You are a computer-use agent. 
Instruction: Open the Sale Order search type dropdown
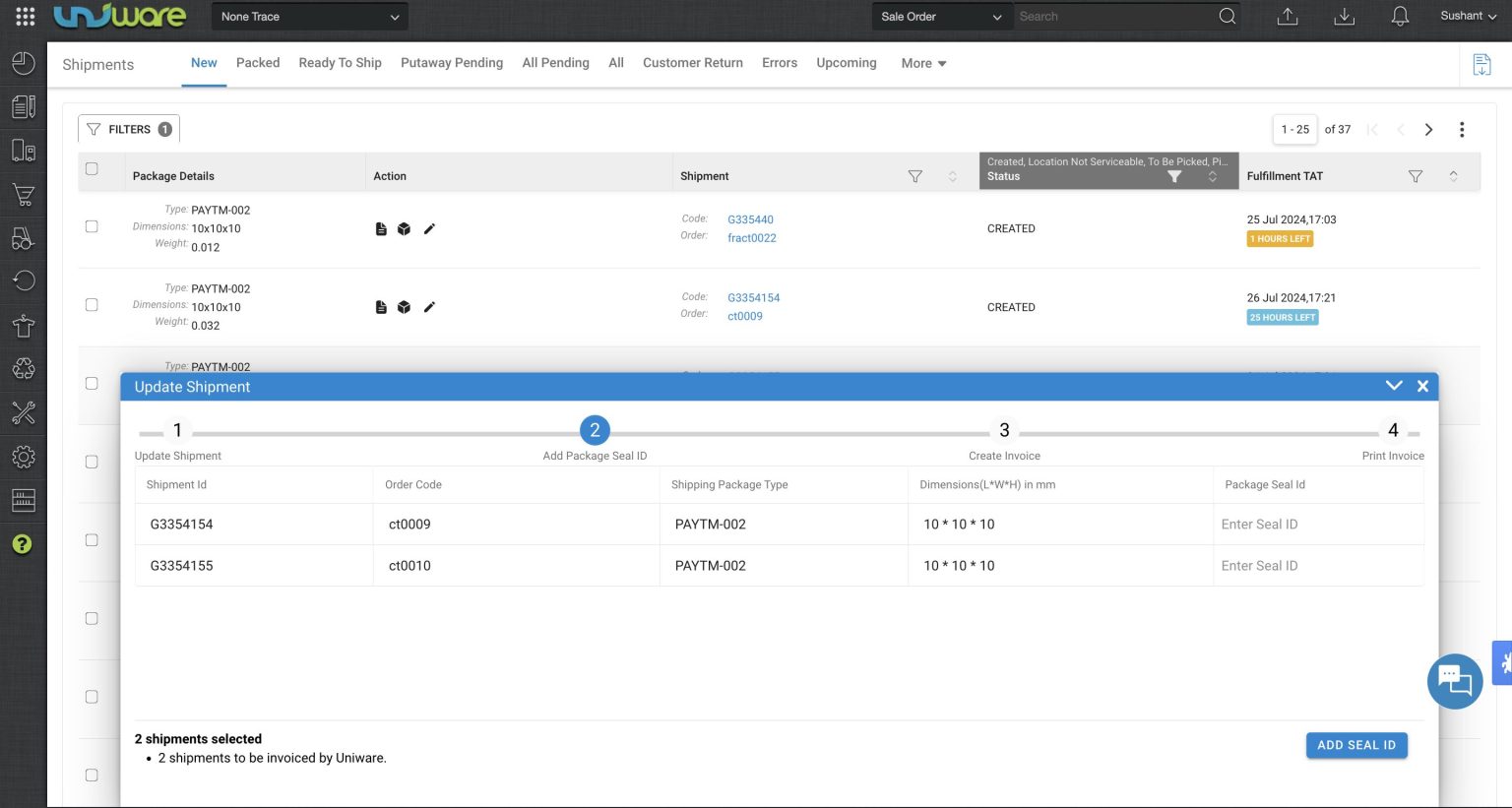coord(941,17)
